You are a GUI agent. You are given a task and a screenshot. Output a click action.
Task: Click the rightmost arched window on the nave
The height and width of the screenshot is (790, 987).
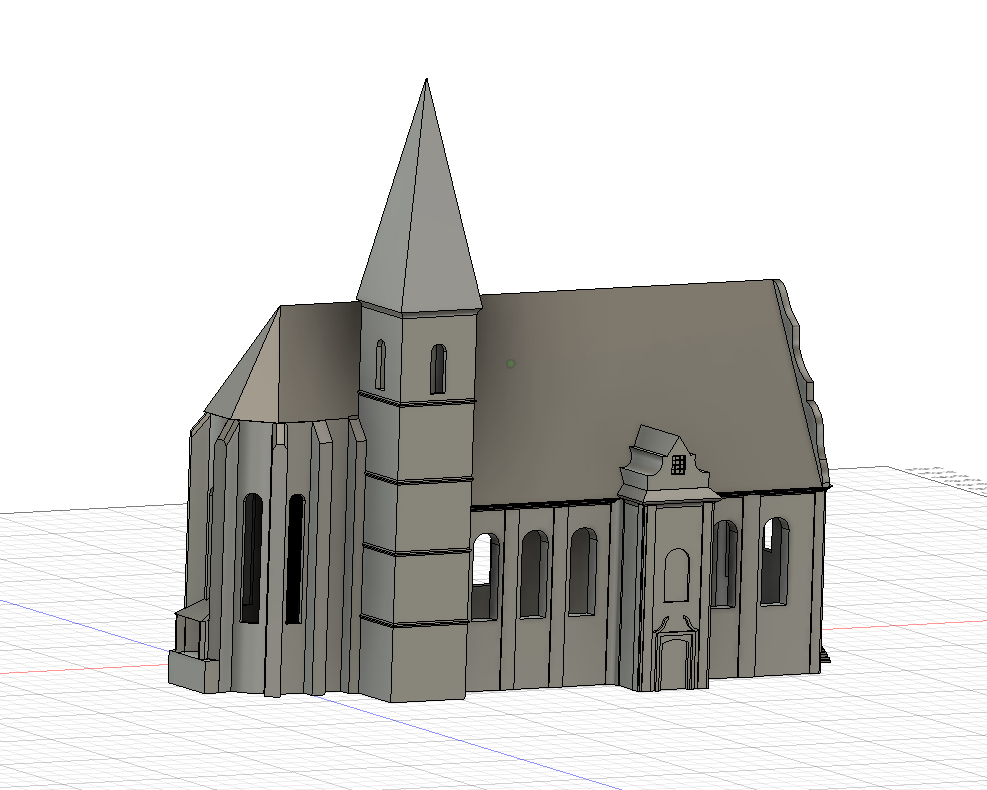[774, 562]
